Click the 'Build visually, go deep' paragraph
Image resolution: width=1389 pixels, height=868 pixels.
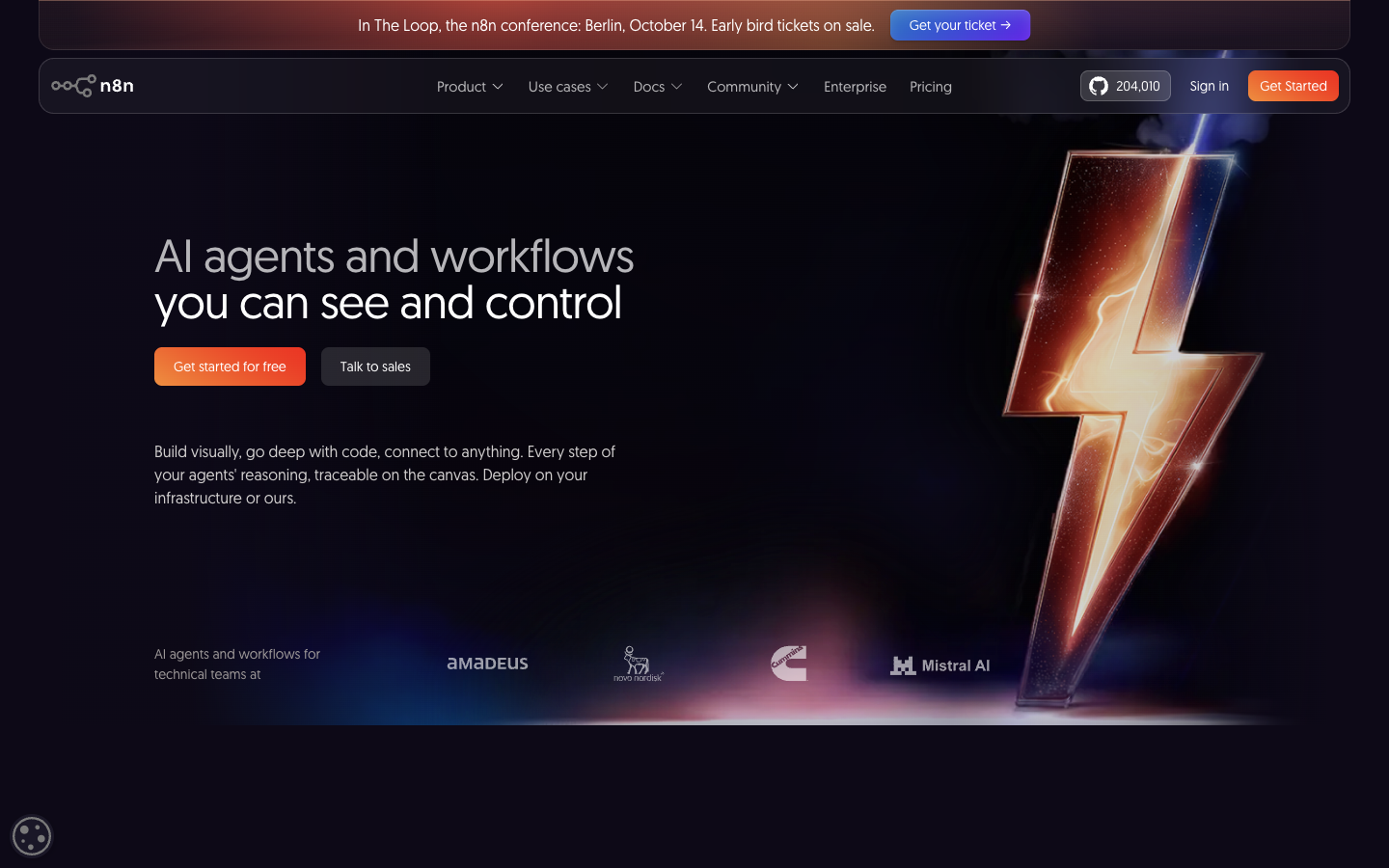point(385,475)
